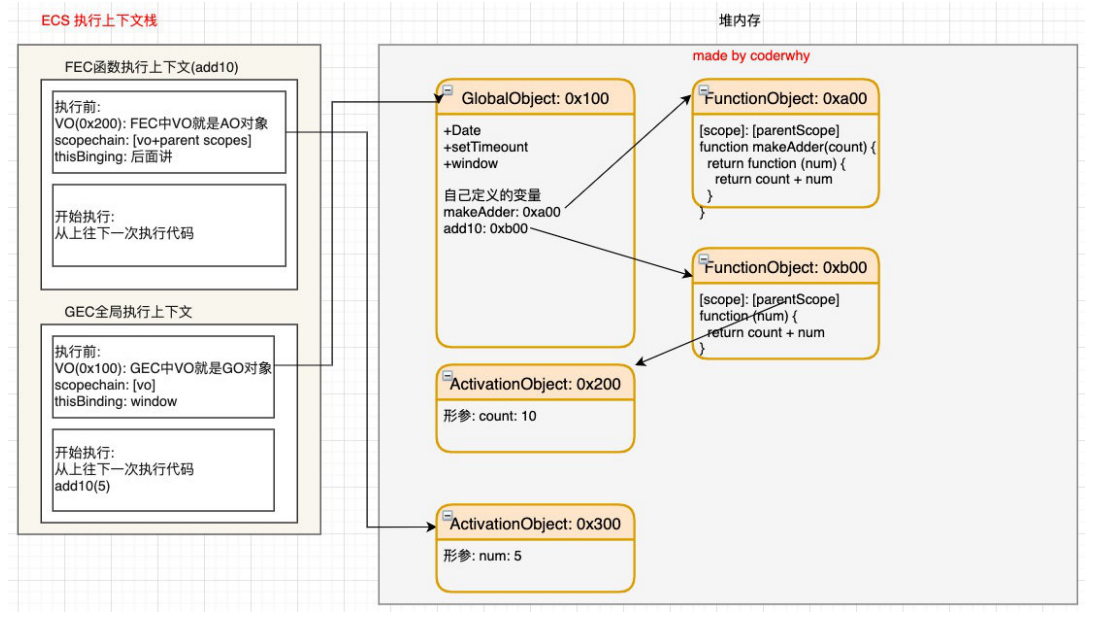
Task: Click '形参: num: 5' text
Action: (482, 556)
